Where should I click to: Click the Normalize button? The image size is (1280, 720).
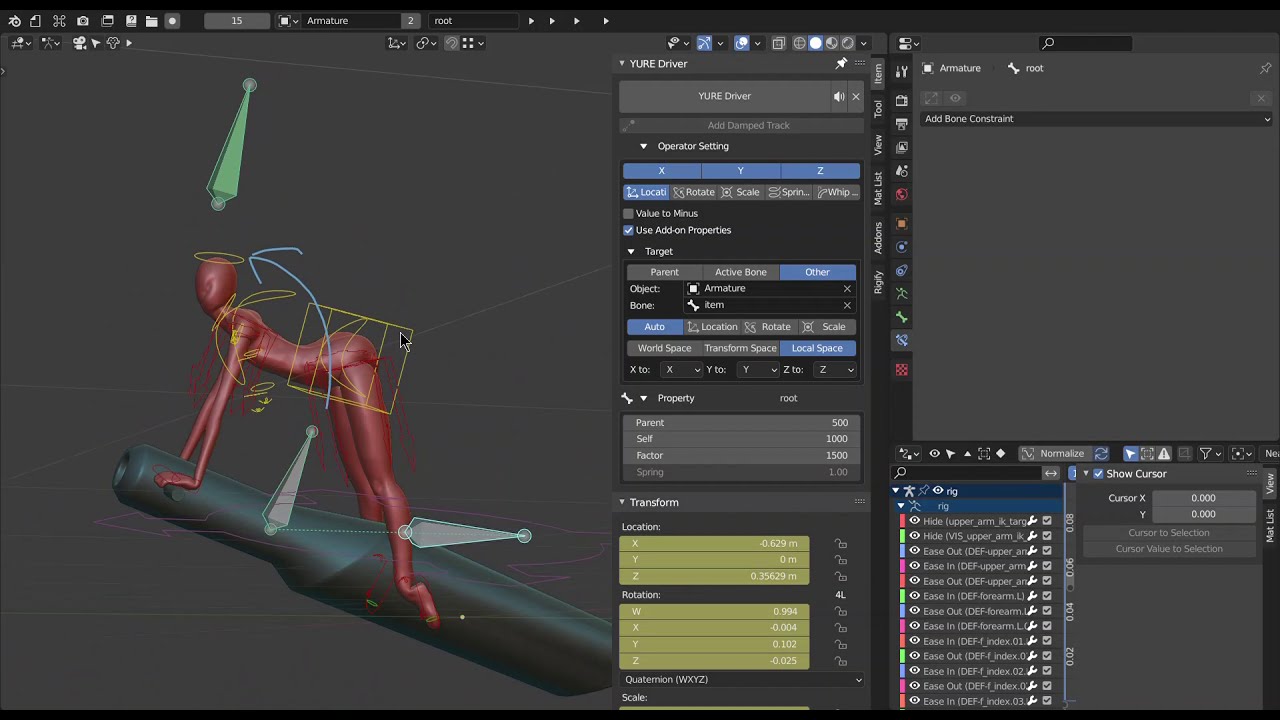pos(1054,453)
